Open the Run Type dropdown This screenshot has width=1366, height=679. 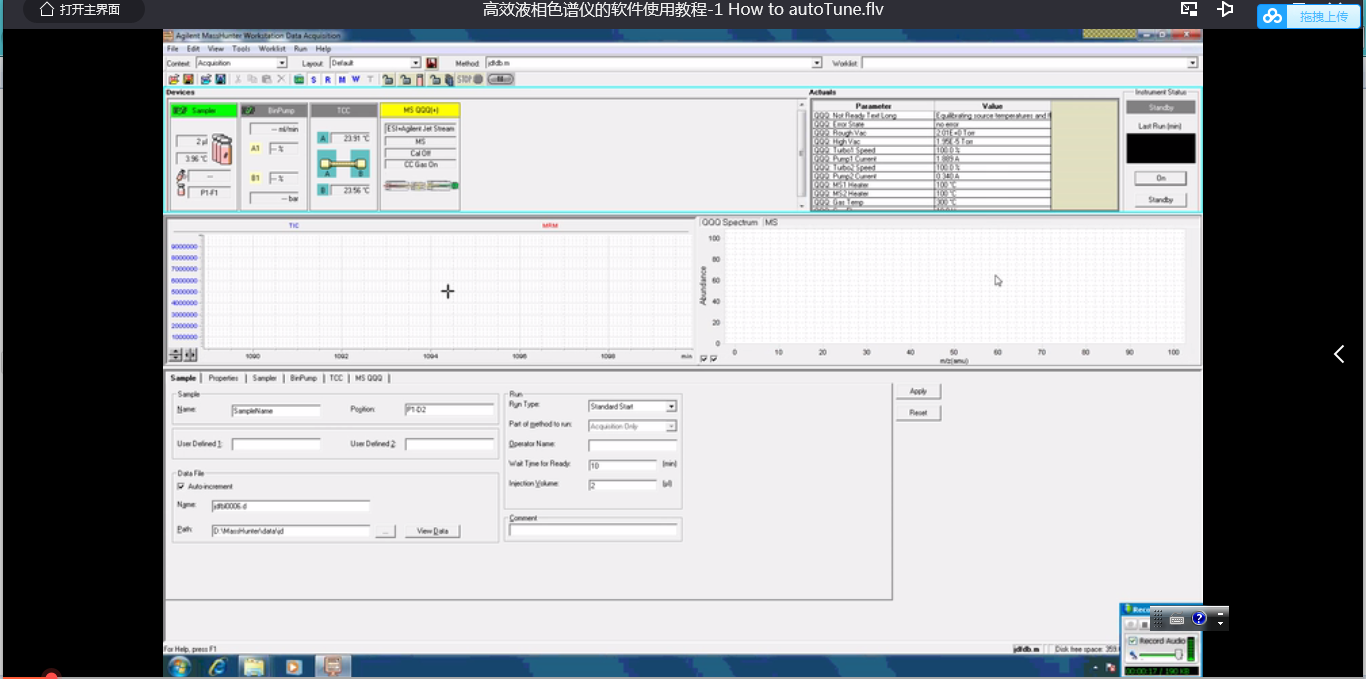(x=671, y=407)
